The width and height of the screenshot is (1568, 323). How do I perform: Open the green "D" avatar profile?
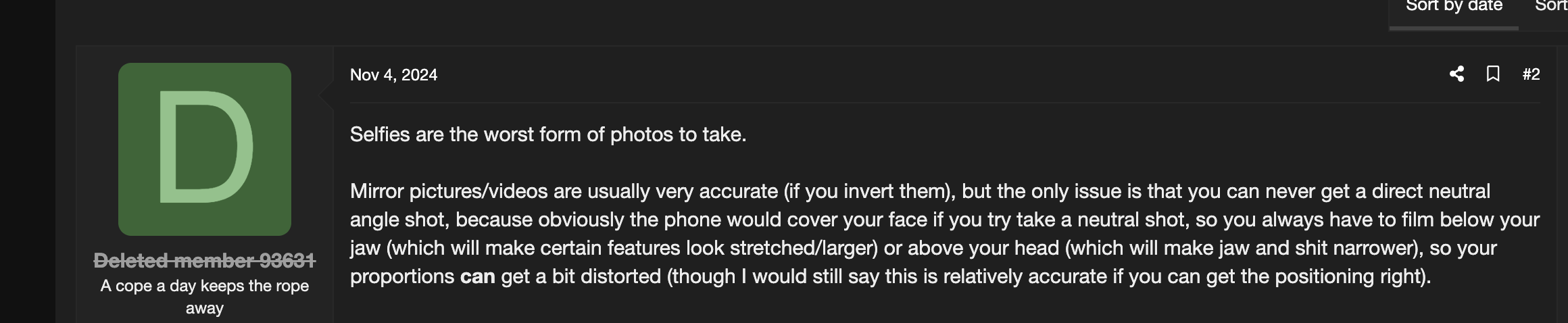205,149
